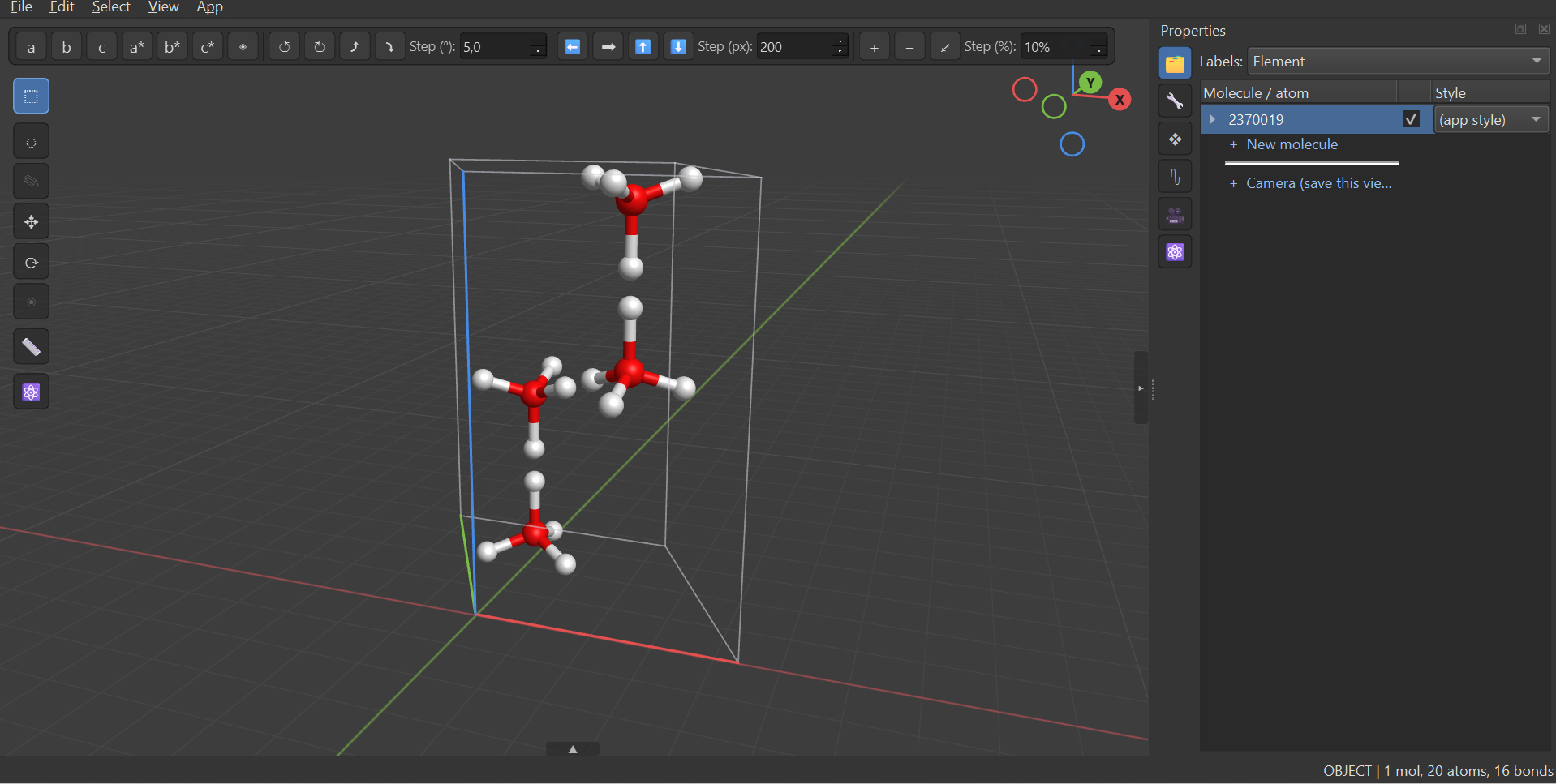The height and width of the screenshot is (784, 1556).
Task: Activate the pencil draw tool
Action: point(31,181)
